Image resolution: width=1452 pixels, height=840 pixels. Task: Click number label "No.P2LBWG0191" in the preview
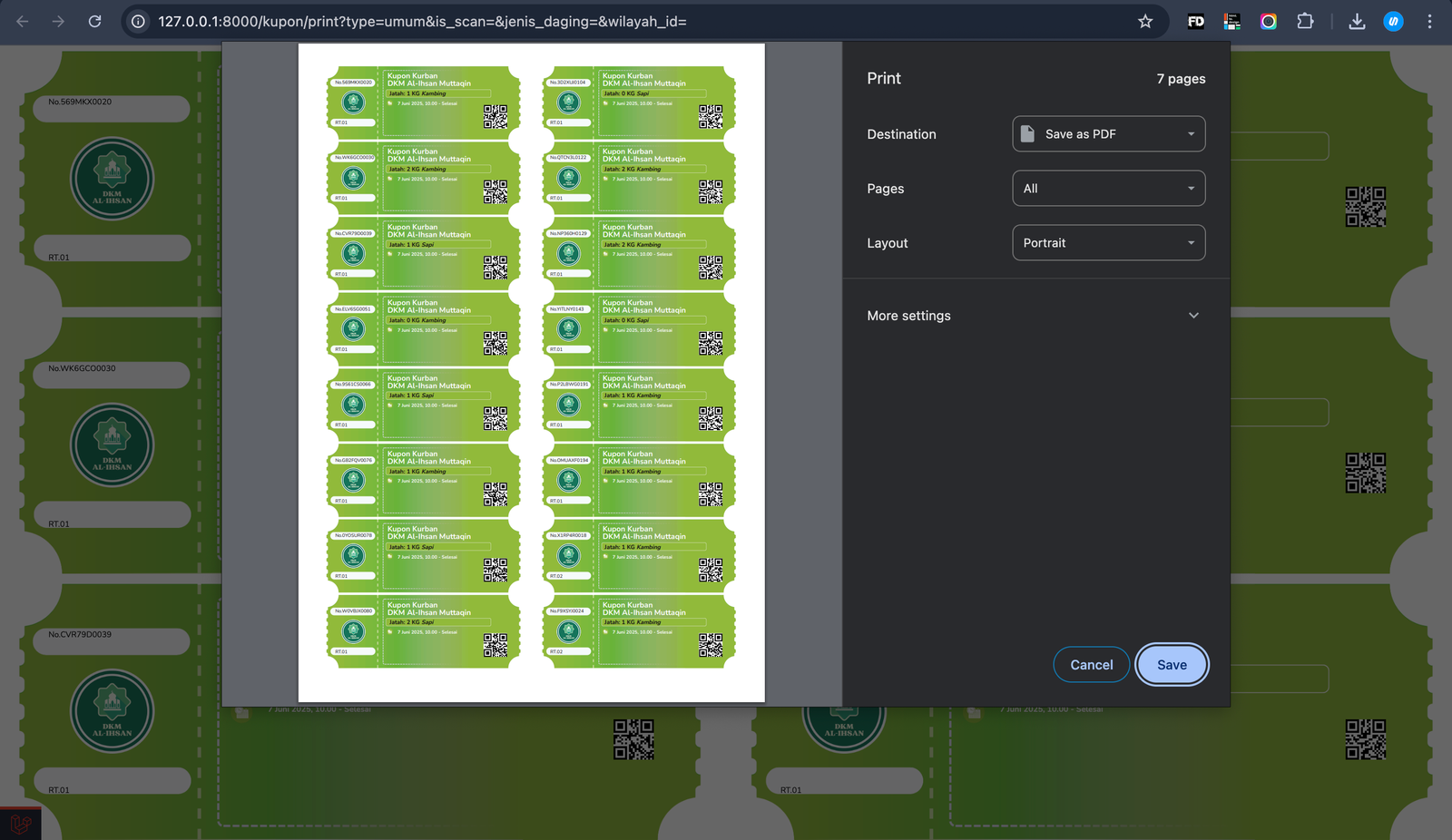[x=569, y=385]
